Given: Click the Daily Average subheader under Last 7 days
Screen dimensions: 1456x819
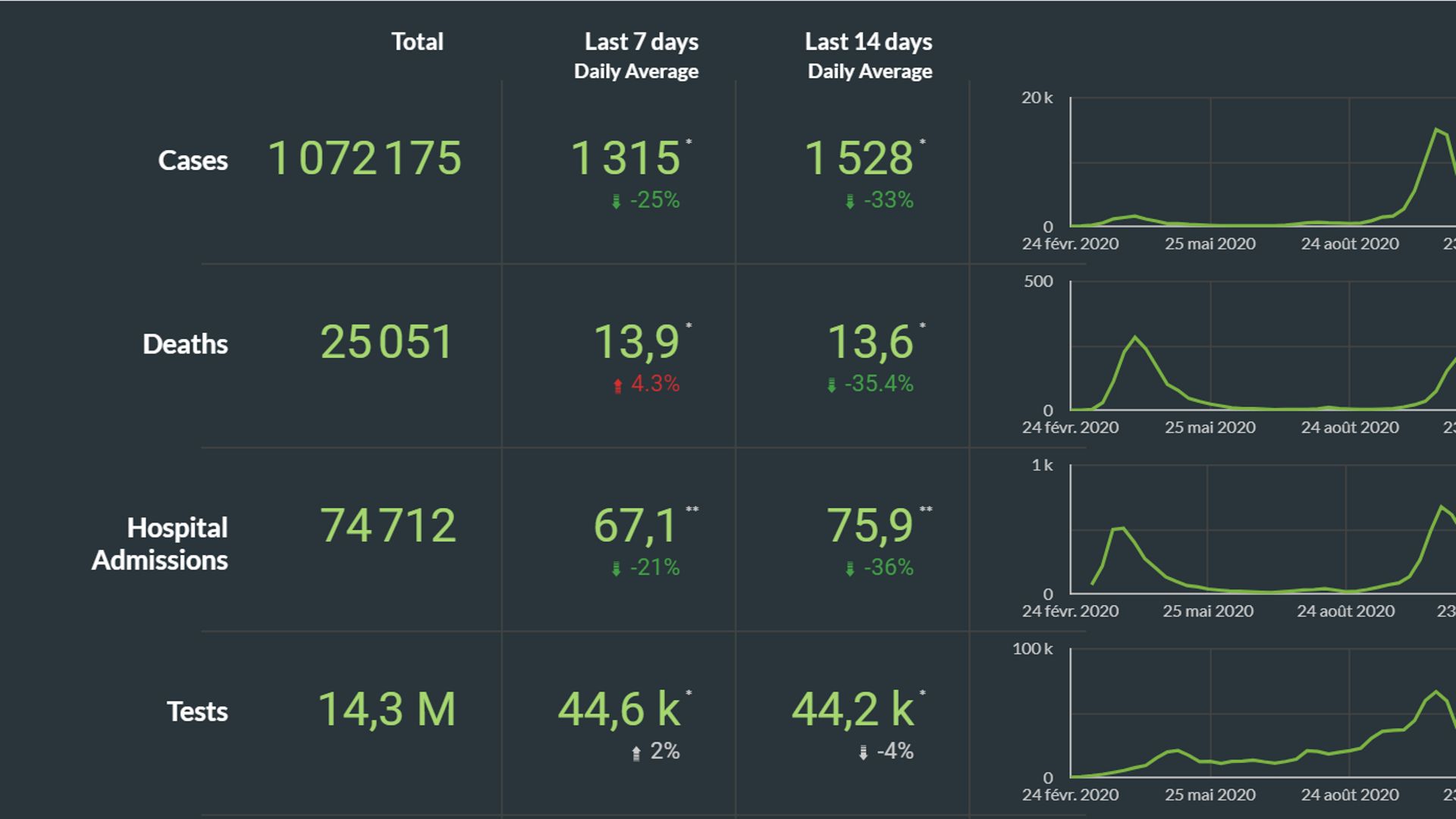Looking at the screenshot, I should [x=636, y=72].
